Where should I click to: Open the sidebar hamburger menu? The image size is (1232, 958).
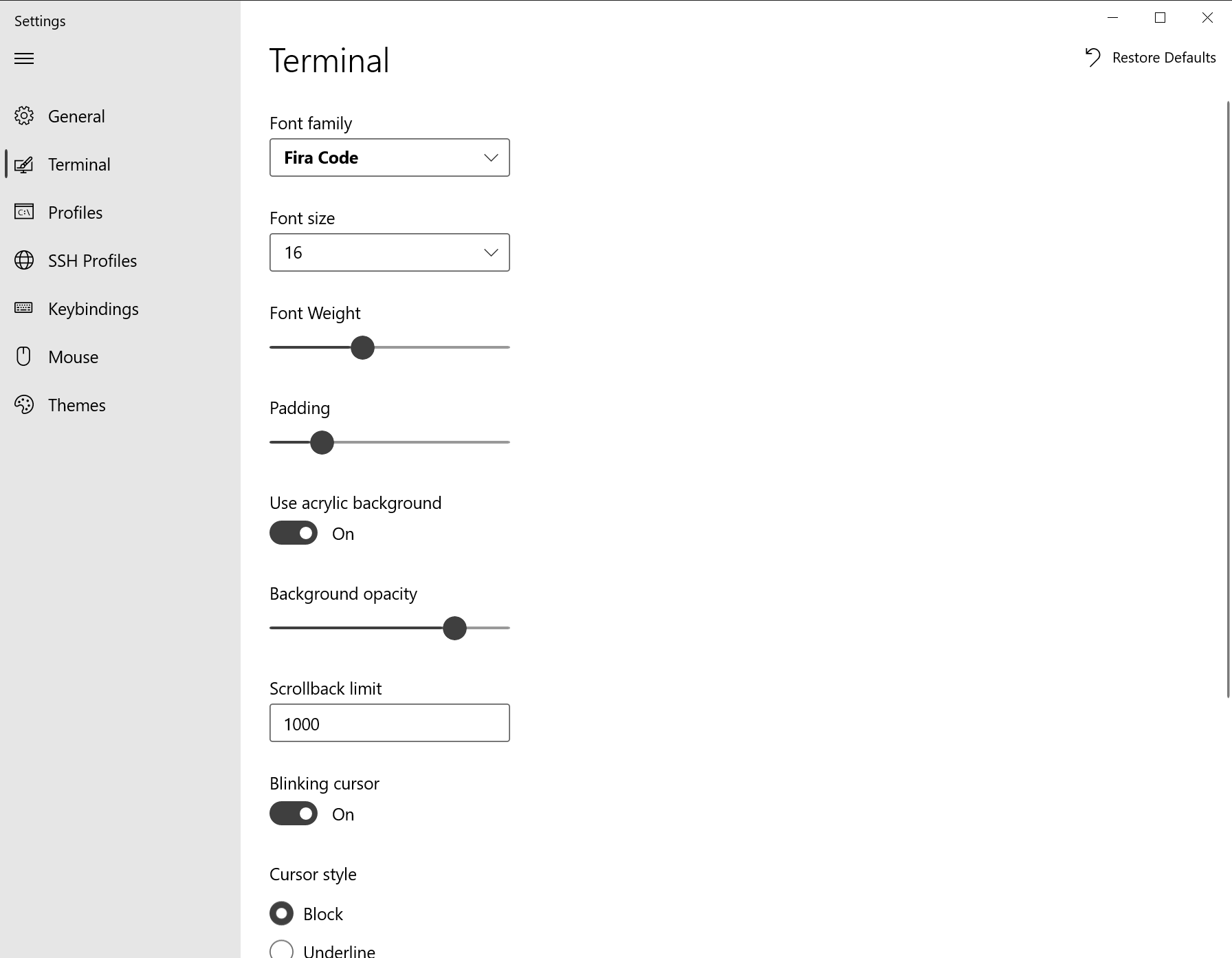(x=24, y=59)
